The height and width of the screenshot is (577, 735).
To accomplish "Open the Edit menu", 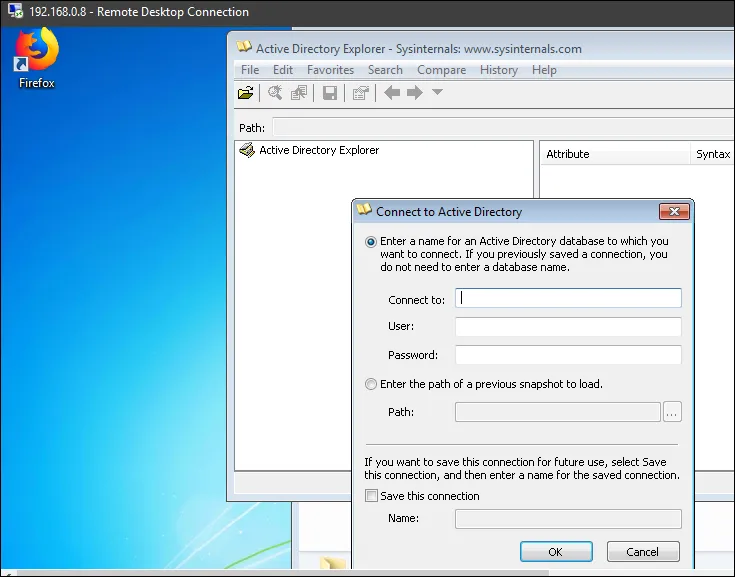I will tap(283, 70).
